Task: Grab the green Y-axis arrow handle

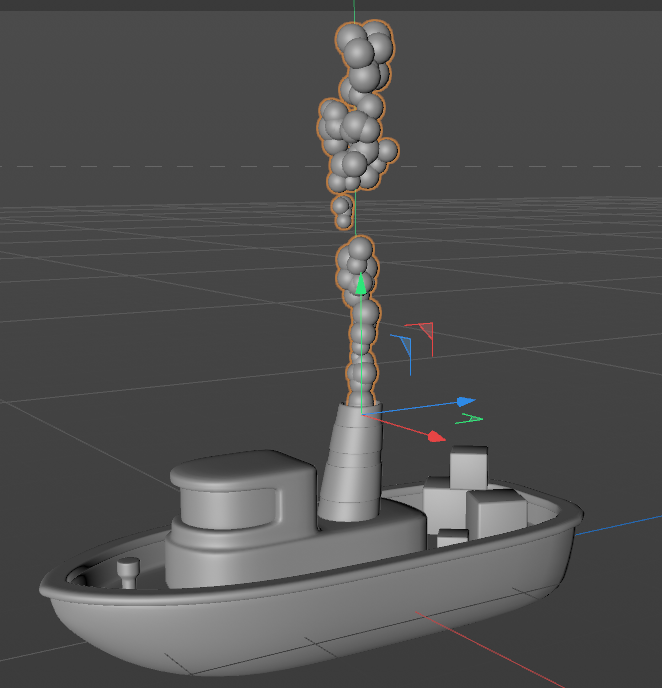Action: [x=361, y=284]
